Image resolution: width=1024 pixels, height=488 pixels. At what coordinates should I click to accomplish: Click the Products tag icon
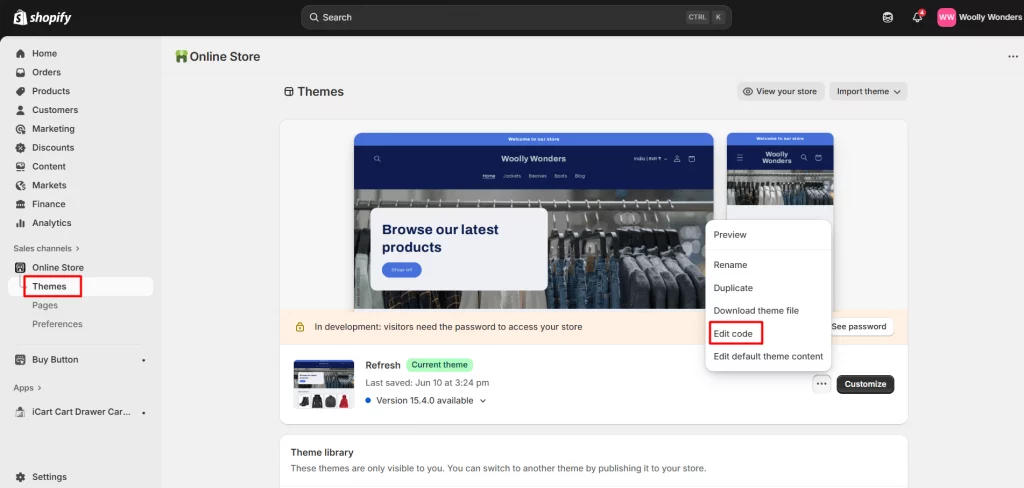(20, 91)
